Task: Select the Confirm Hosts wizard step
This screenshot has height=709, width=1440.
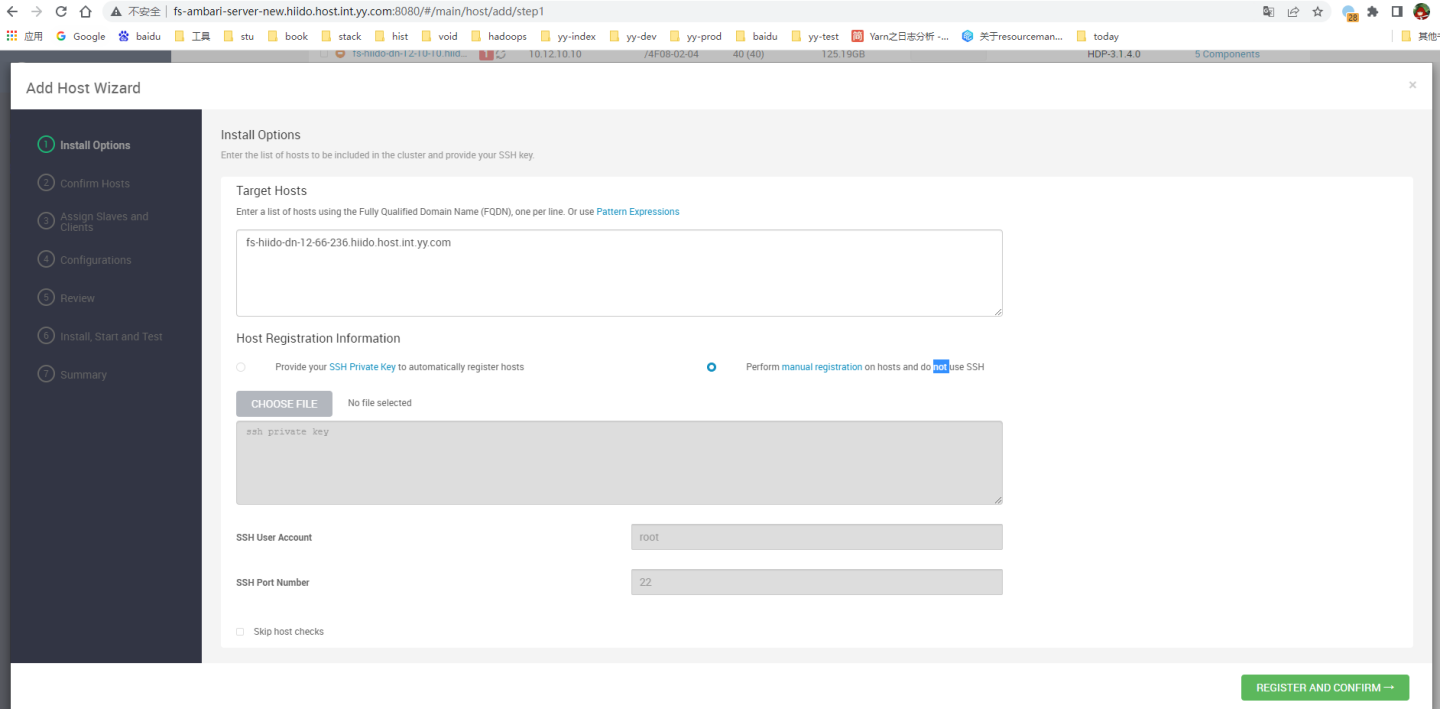Action: 94,184
